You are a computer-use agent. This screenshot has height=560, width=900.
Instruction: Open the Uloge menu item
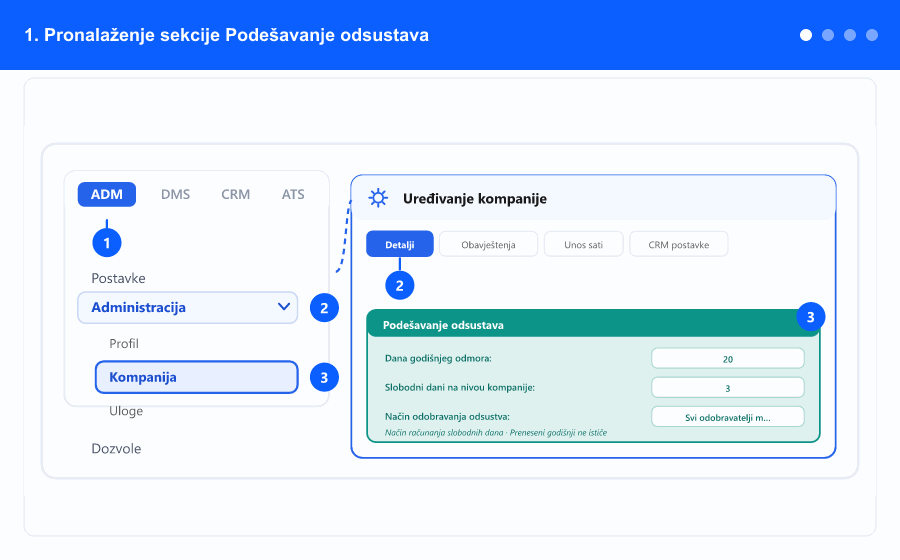126,411
